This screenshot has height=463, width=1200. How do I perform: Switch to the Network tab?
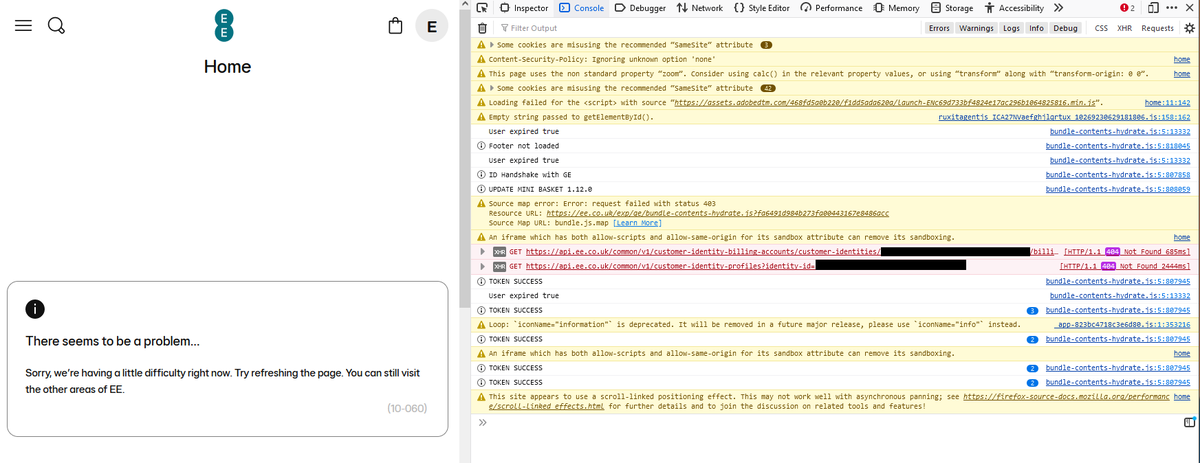tap(700, 8)
